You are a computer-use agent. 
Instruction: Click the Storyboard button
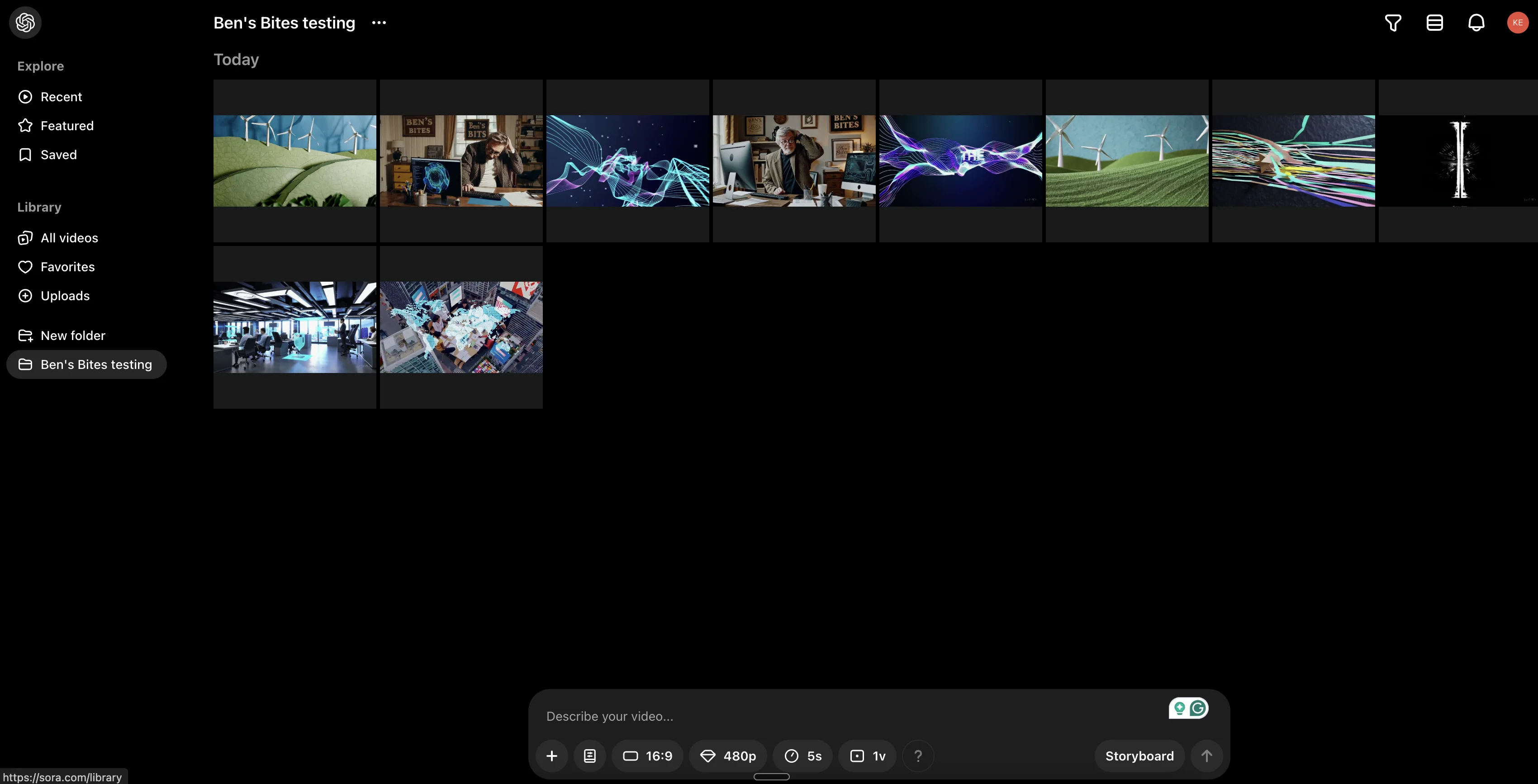click(1139, 756)
